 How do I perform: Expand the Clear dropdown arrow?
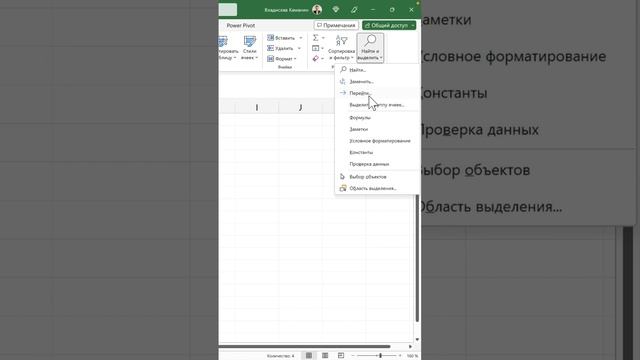click(322, 59)
